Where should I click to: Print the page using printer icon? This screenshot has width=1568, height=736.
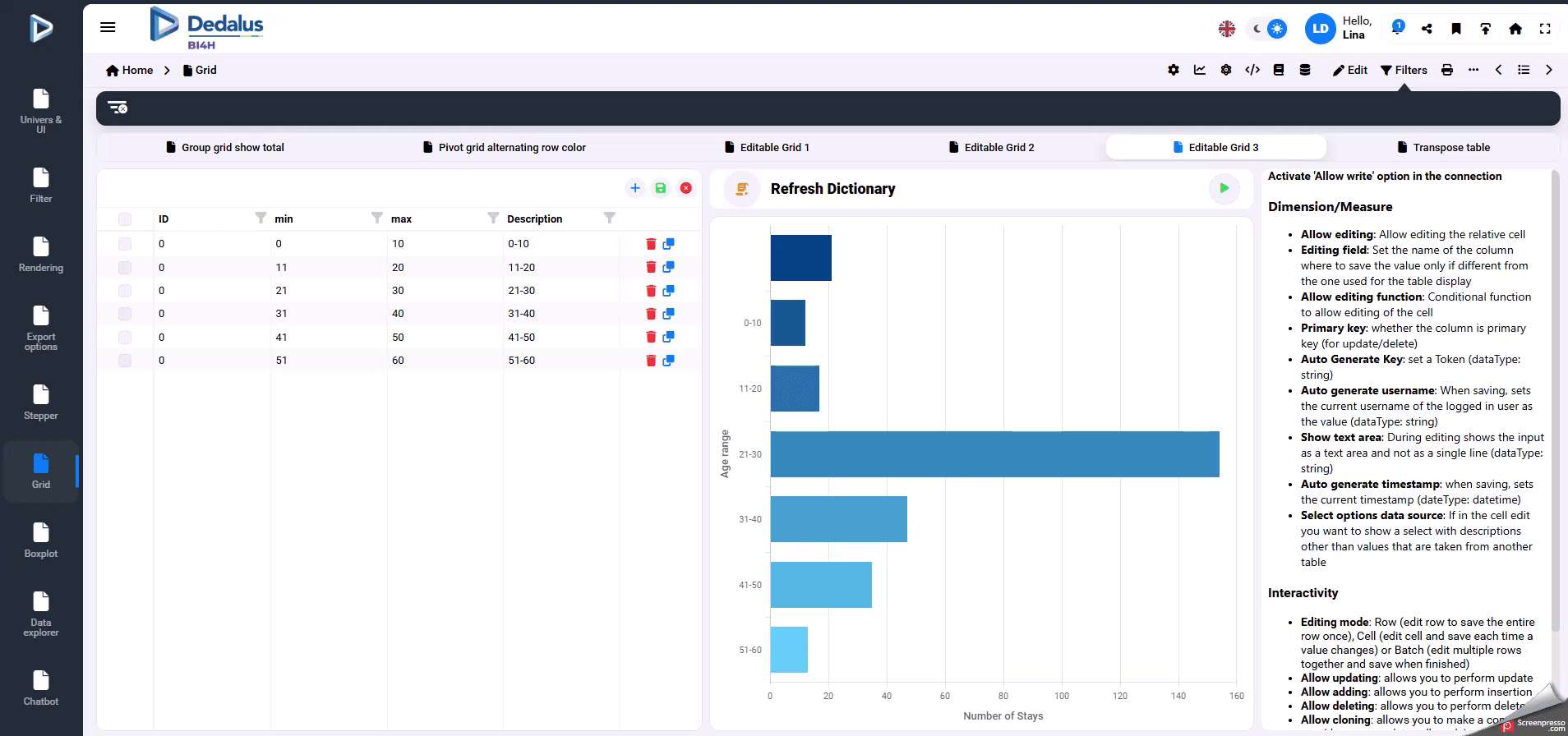pos(1447,70)
